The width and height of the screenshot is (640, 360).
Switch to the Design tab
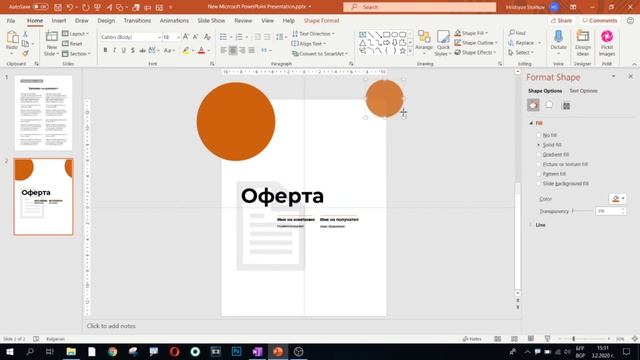[x=106, y=20]
